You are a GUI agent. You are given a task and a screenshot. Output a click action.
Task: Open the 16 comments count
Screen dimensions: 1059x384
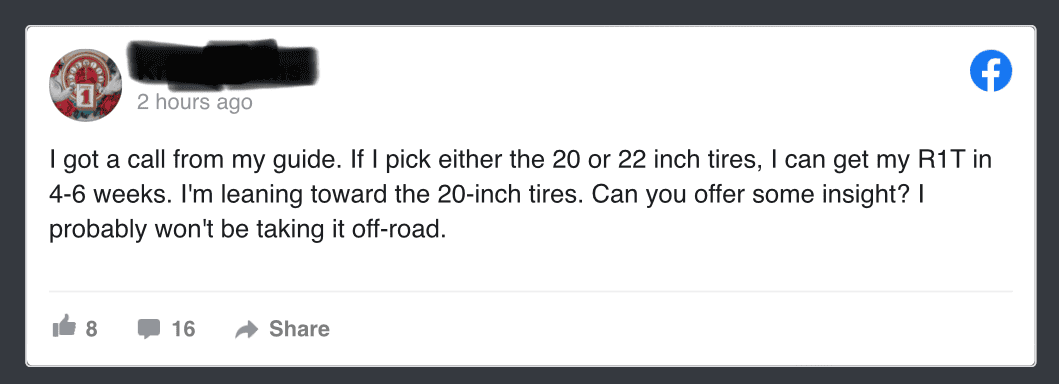(183, 329)
